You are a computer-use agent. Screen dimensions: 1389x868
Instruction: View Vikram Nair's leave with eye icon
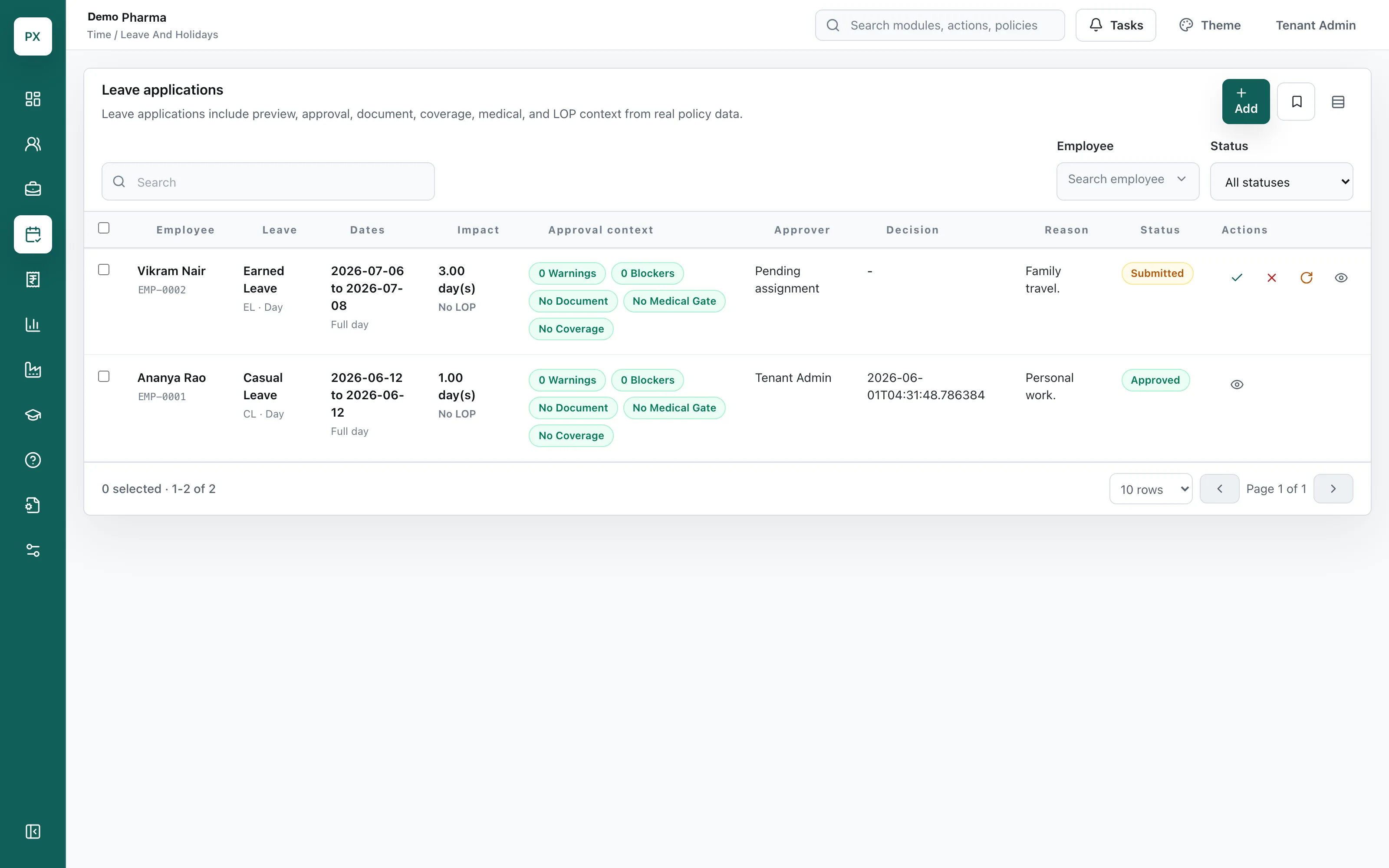coord(1341,278)
